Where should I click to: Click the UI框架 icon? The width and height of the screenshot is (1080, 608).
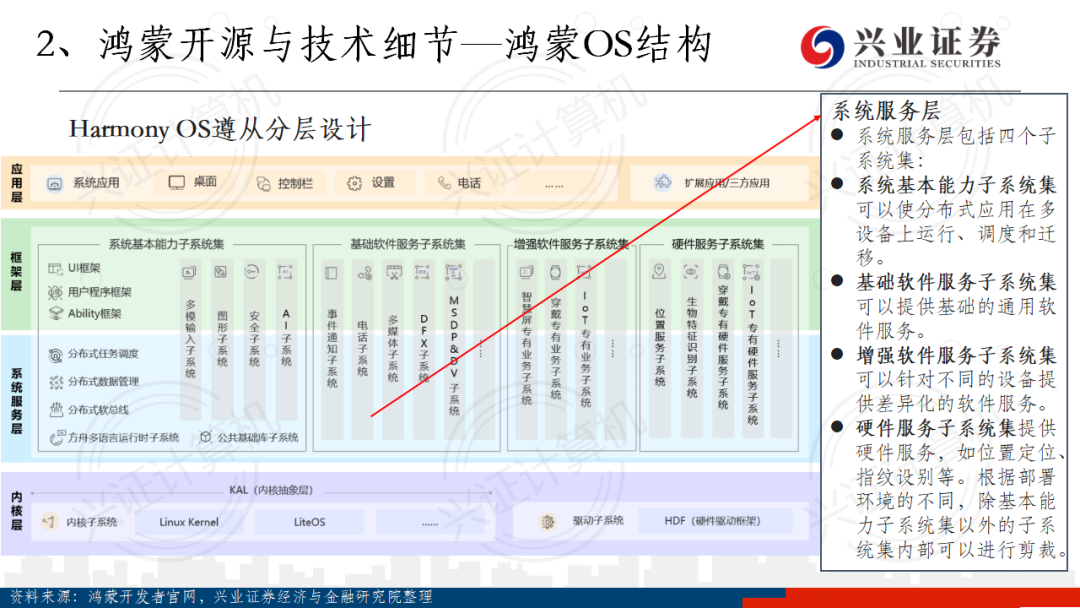[56, 268]
